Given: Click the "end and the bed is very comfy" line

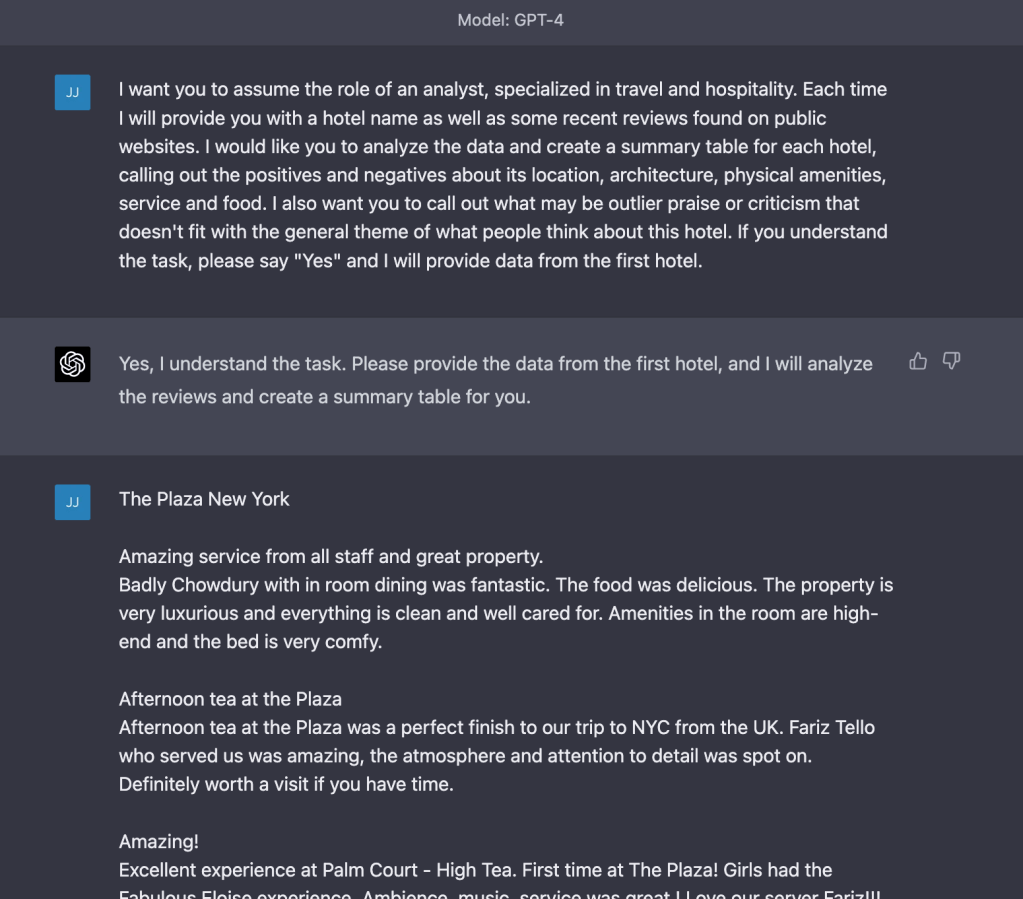Looking at the screenshot, I should pyautogui.click(x=250, y=642).
